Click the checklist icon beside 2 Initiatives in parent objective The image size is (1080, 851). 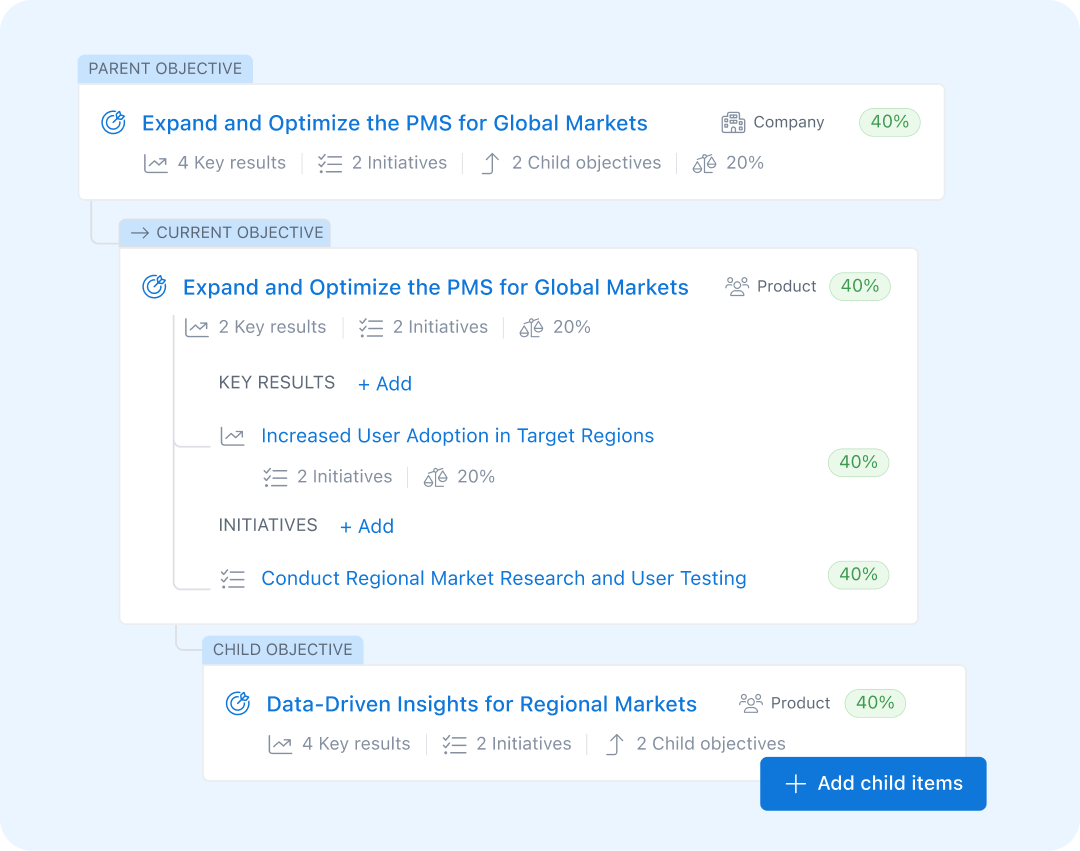(330, 164)
